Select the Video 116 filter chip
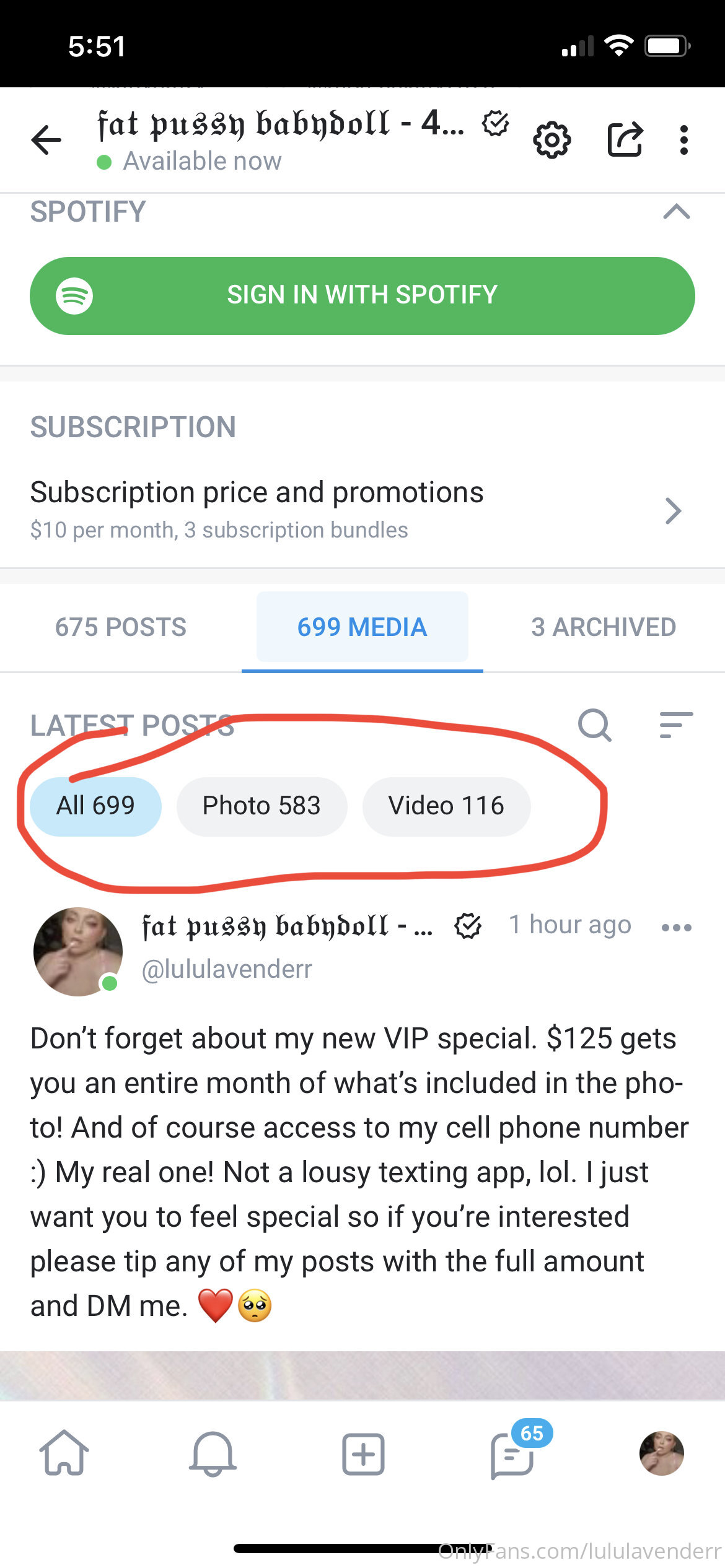Viewport: 725px width, 1568px height. point(446,806)
